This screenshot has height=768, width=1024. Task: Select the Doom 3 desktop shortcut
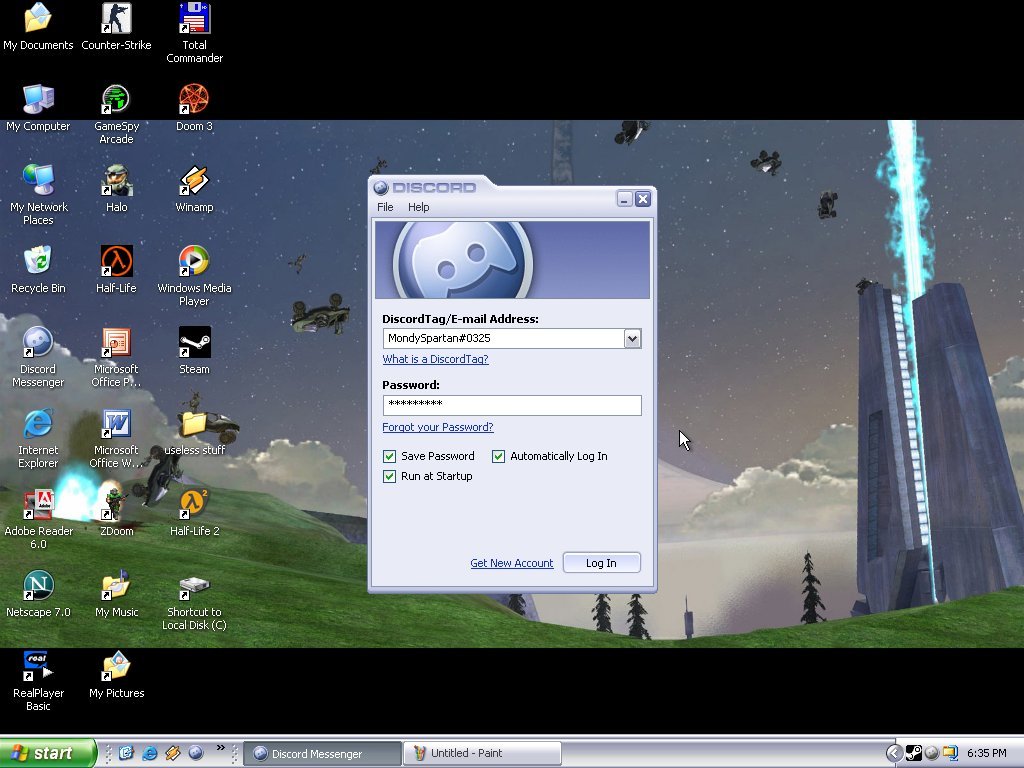click(194, 108)
